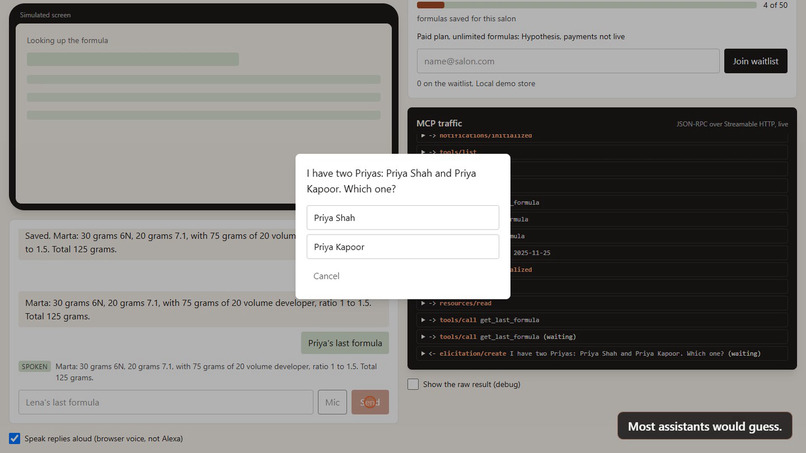Choose Priya Shah in the dialog

pos(402,218)
